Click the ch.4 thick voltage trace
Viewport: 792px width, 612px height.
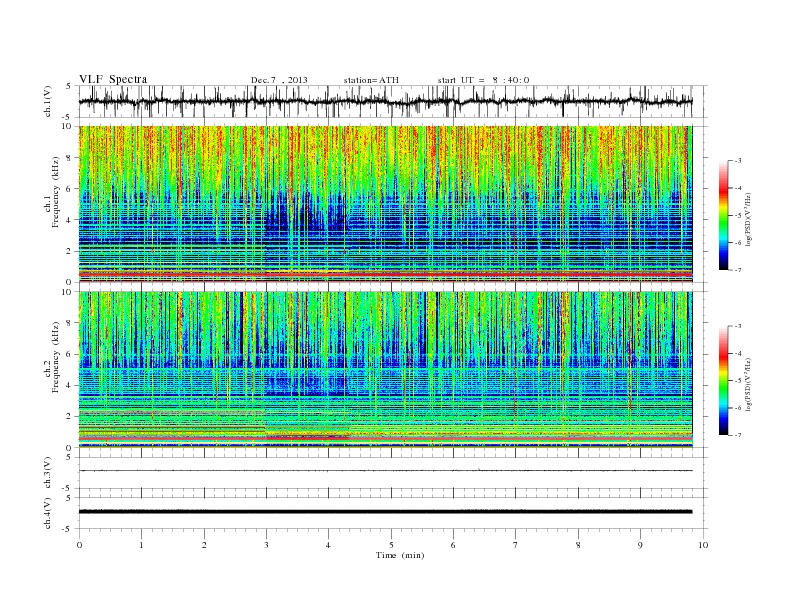pos(385,512)
